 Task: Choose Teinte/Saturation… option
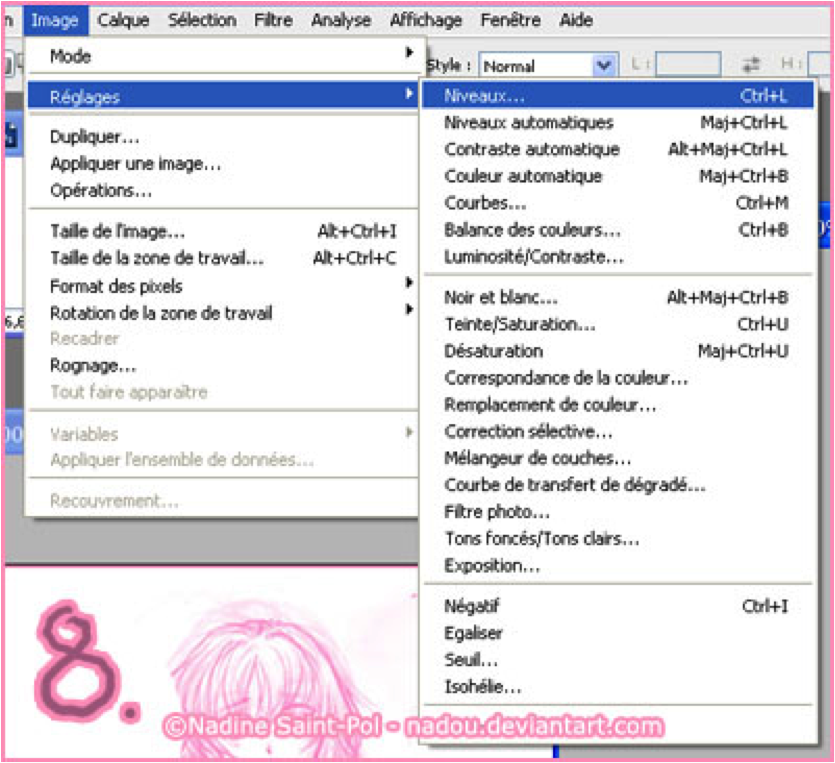(520, 324)
